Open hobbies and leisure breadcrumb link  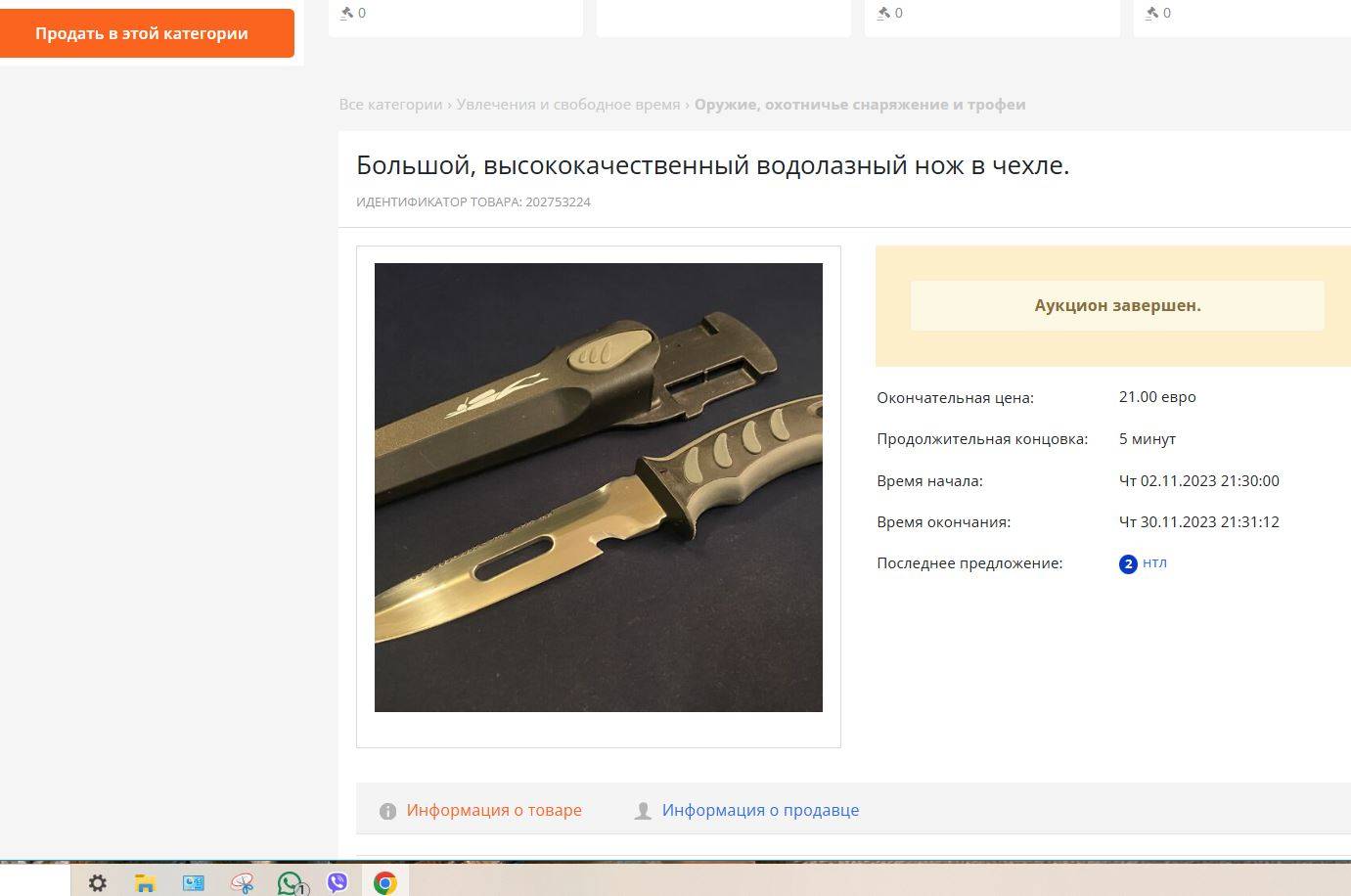(568, 105)
